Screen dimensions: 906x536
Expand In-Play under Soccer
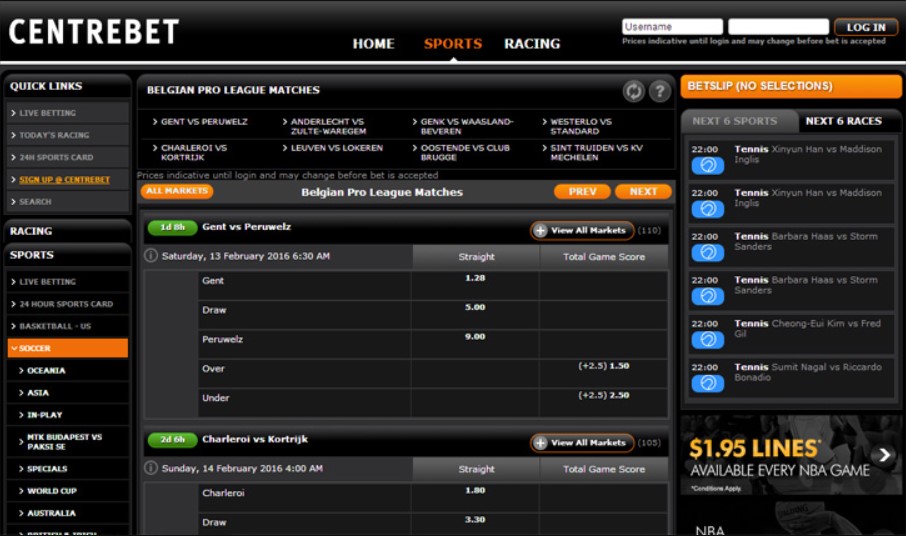click(x=68, y=415)
